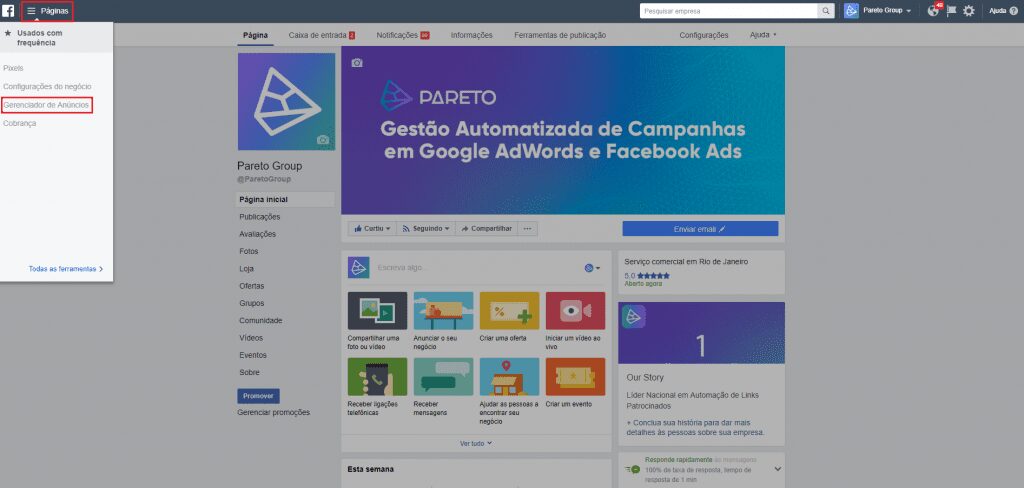Click the 'Promover' button

[x=258, y=395]
